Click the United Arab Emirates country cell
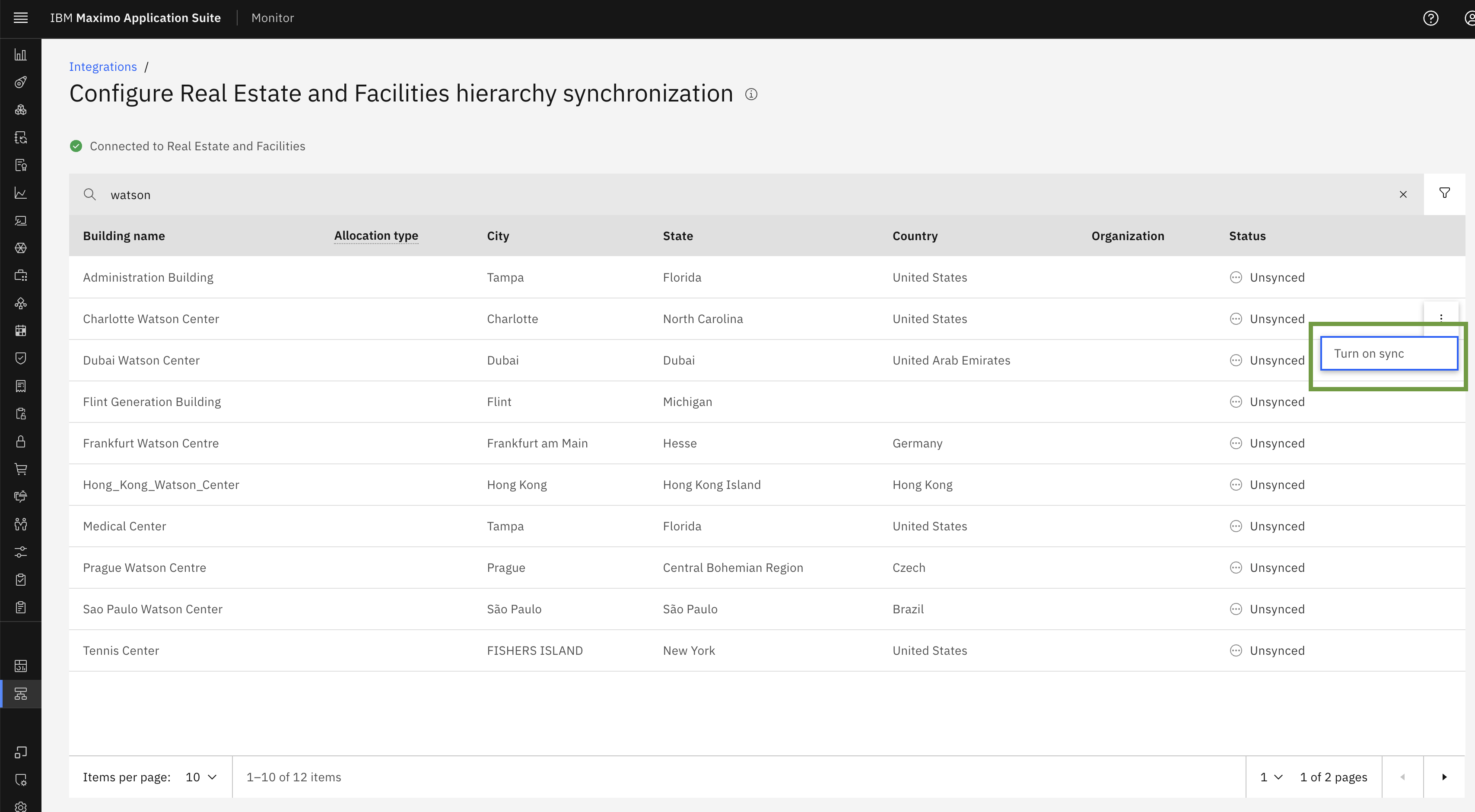This screenshot has width=1475, height=812. pos(951,361)
